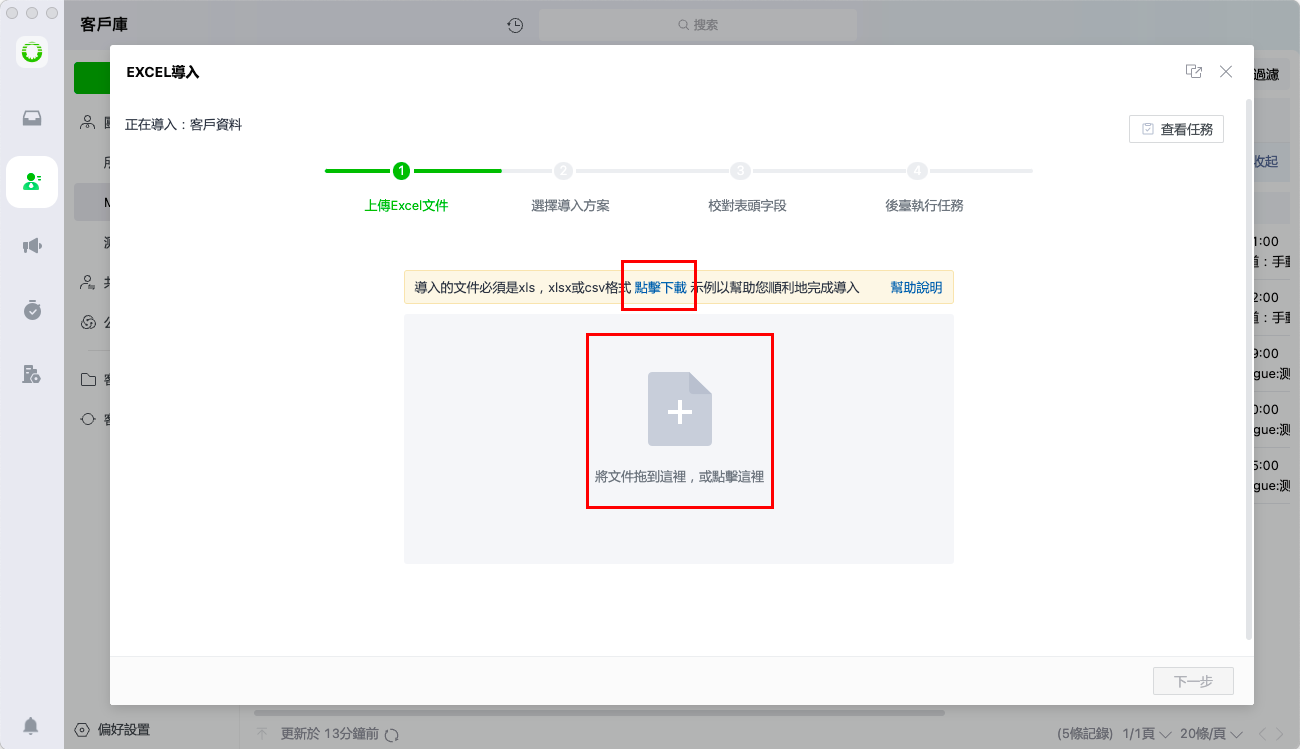Click the building add sidebar icon
The height and width of the screenshot is (749, 1300).
click(32, 374)
